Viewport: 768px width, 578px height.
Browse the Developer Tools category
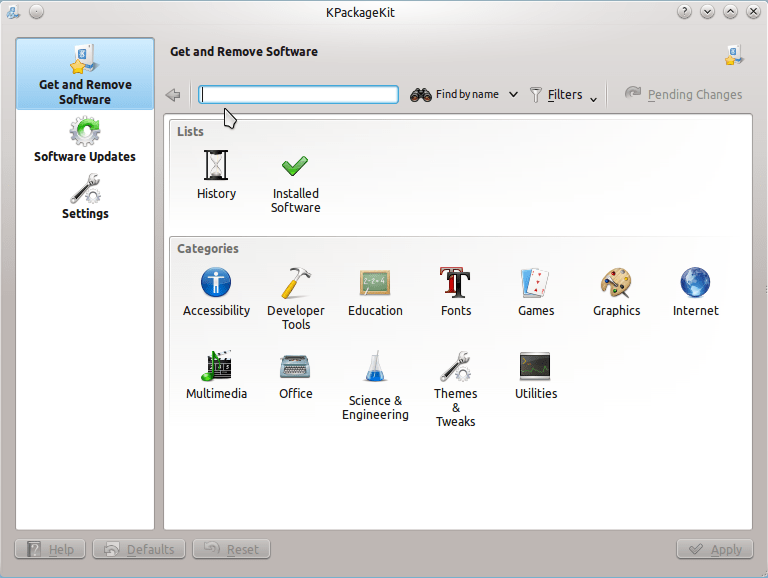296,299
